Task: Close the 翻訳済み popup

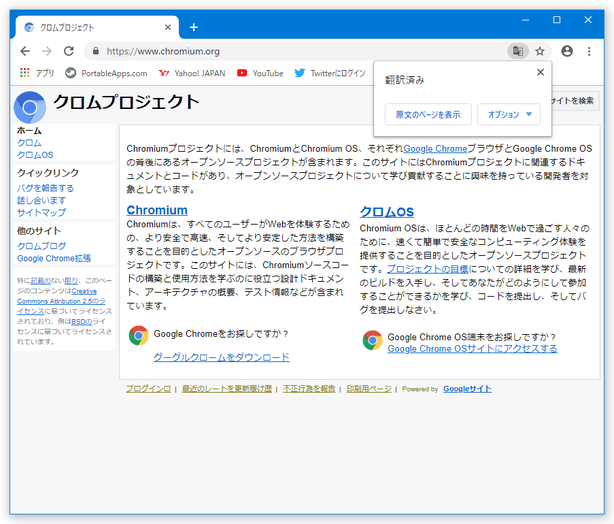Action: [540, 72]
